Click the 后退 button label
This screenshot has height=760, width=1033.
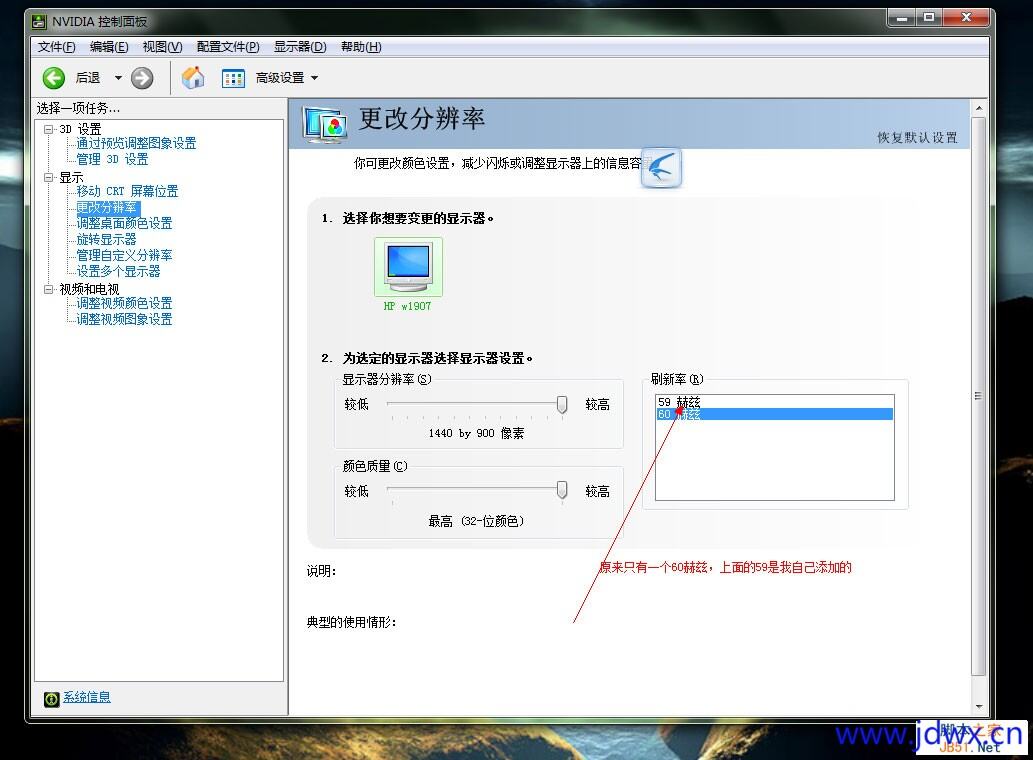tap(88, 78)
